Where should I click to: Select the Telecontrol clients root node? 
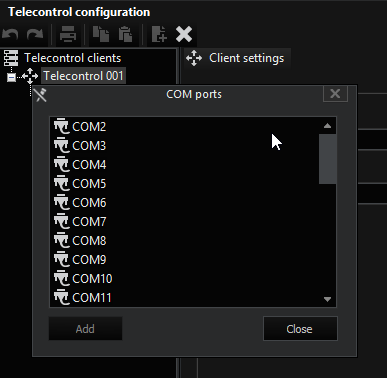click(x=72, y=58)
